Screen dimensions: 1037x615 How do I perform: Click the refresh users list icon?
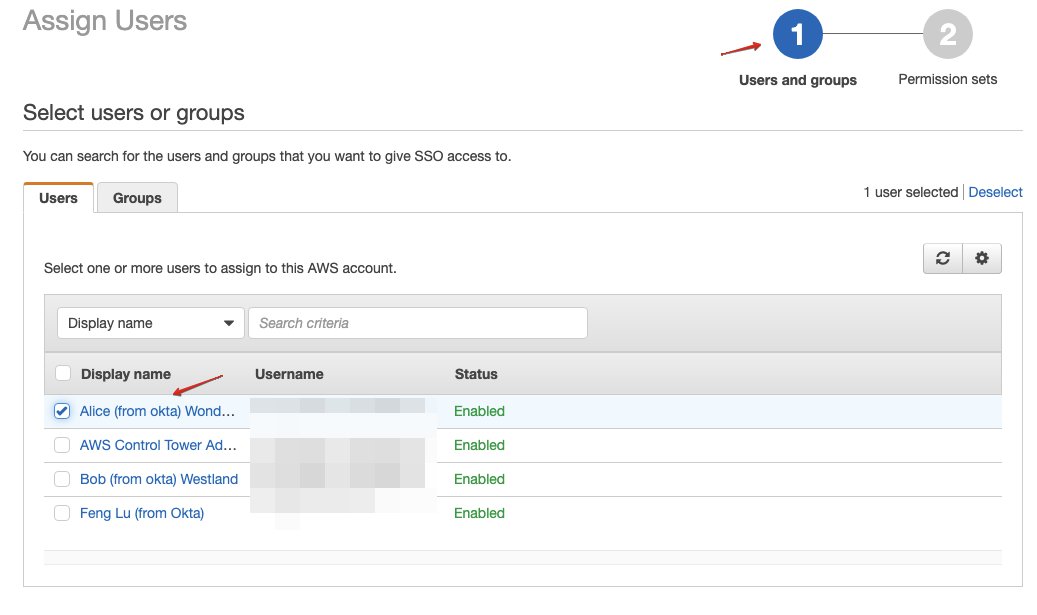click(x=942, y=258)
